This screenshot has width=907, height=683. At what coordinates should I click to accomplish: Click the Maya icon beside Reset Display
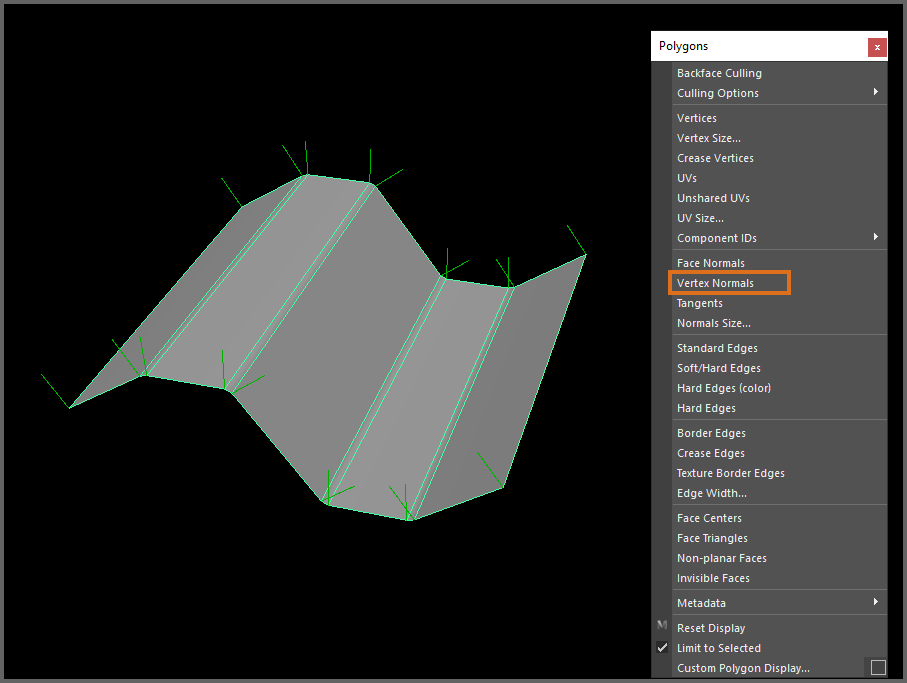click(x=661, y=626)
